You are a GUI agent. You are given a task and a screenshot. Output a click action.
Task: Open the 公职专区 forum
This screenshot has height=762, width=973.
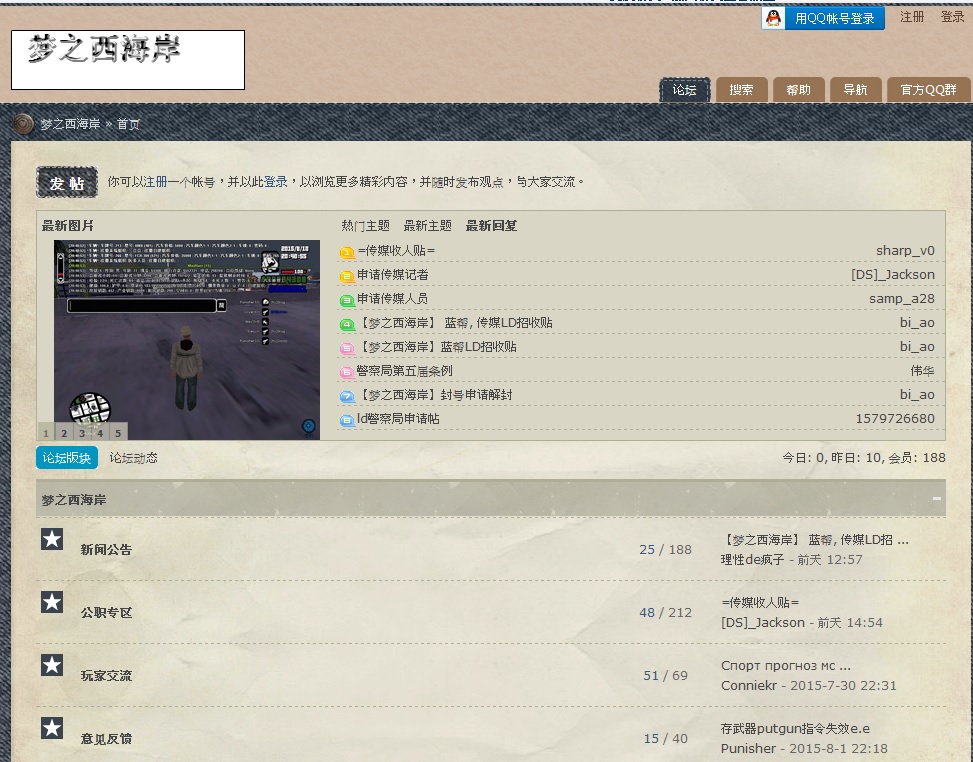point(106,613)
